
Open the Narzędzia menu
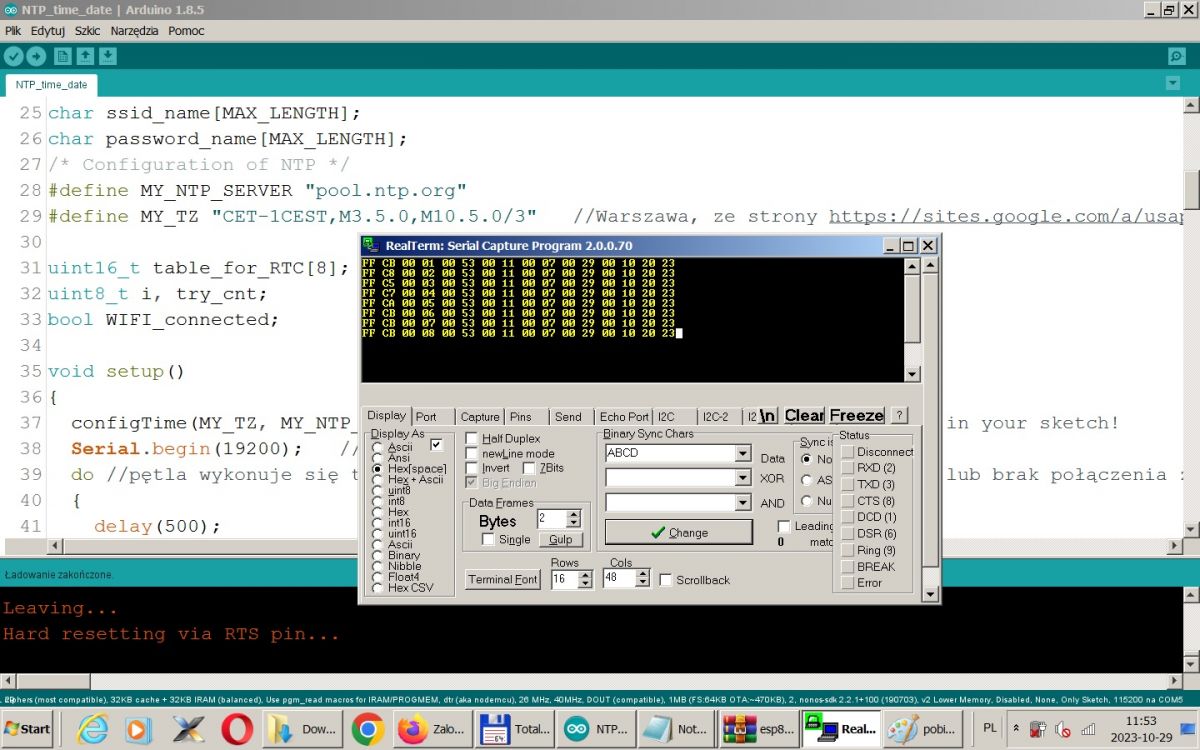click(135, 31)
